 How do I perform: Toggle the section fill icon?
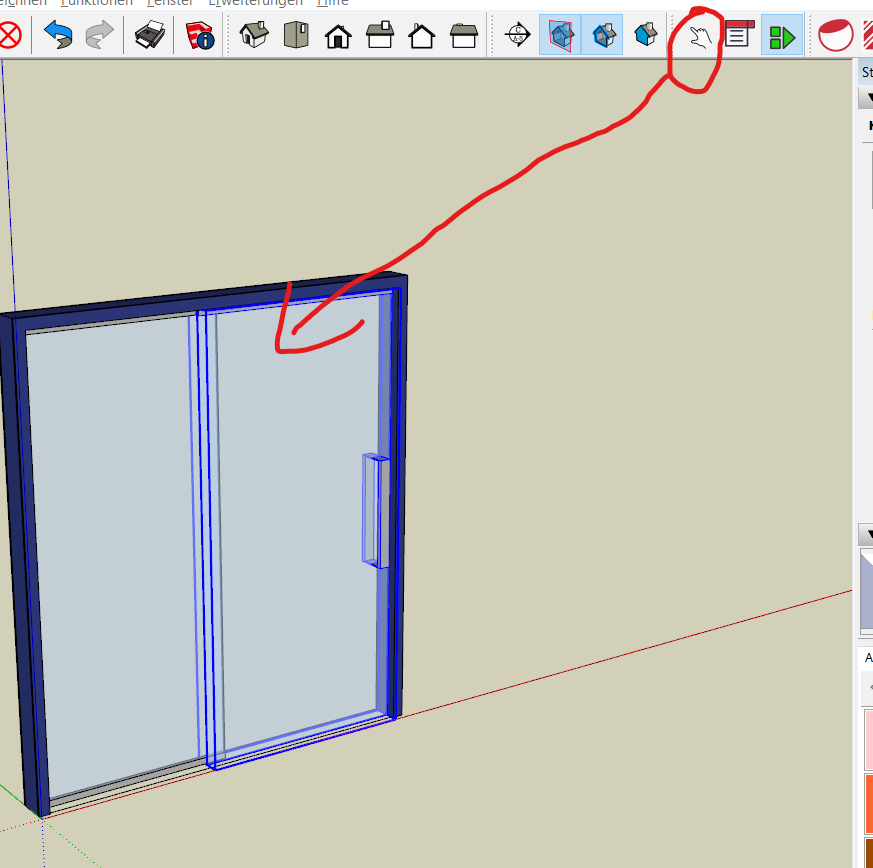point(645,36)
